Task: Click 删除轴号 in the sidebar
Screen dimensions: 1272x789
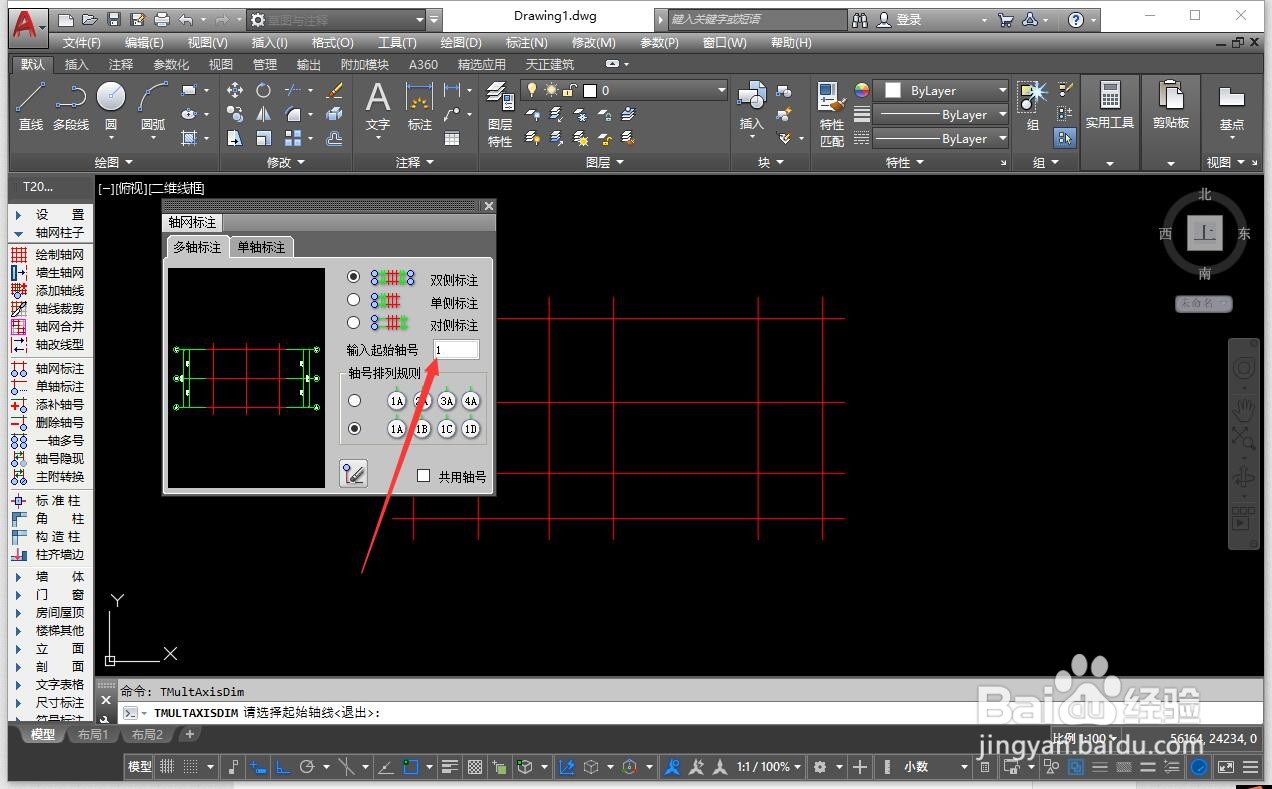Action: coord(48,422)
